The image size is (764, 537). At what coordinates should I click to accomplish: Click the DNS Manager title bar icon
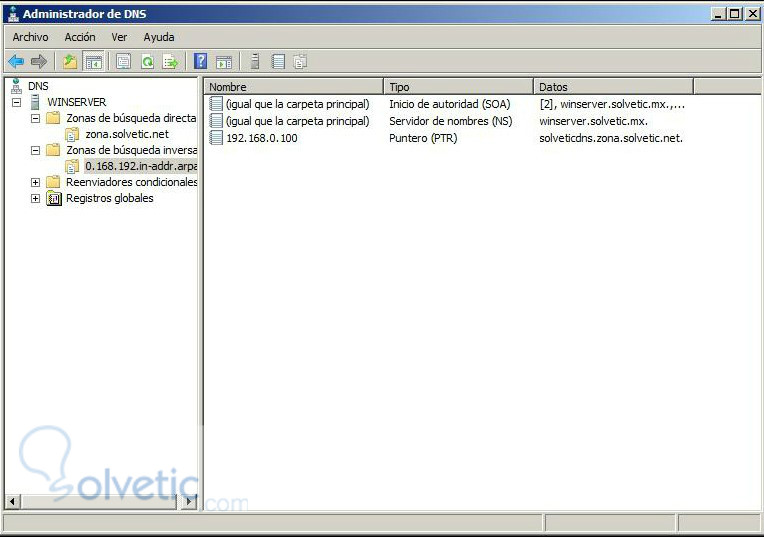tap(13, 14)
